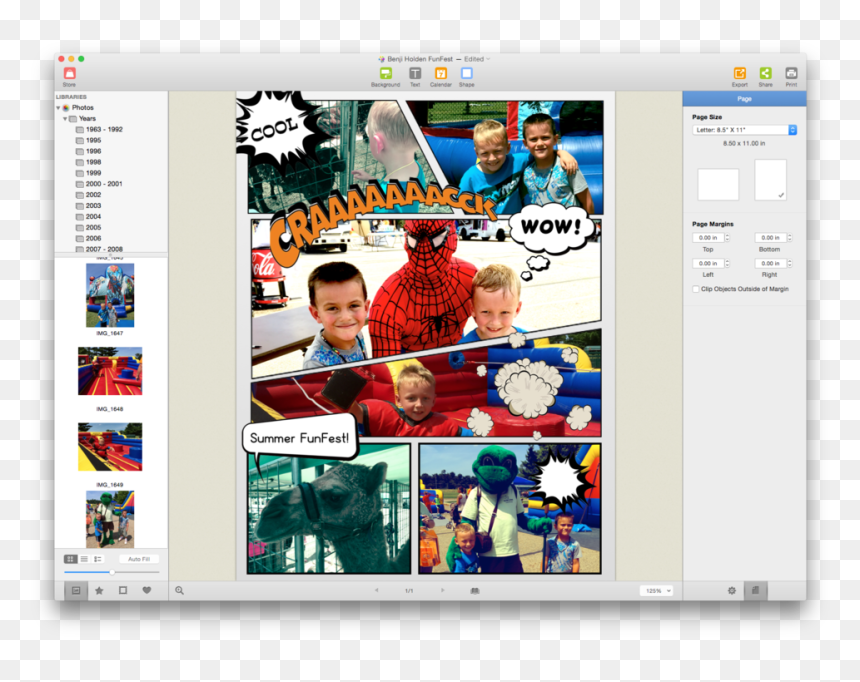Open the document title dropdown arrow
860x682 pixels.
[x=488, y=59]
